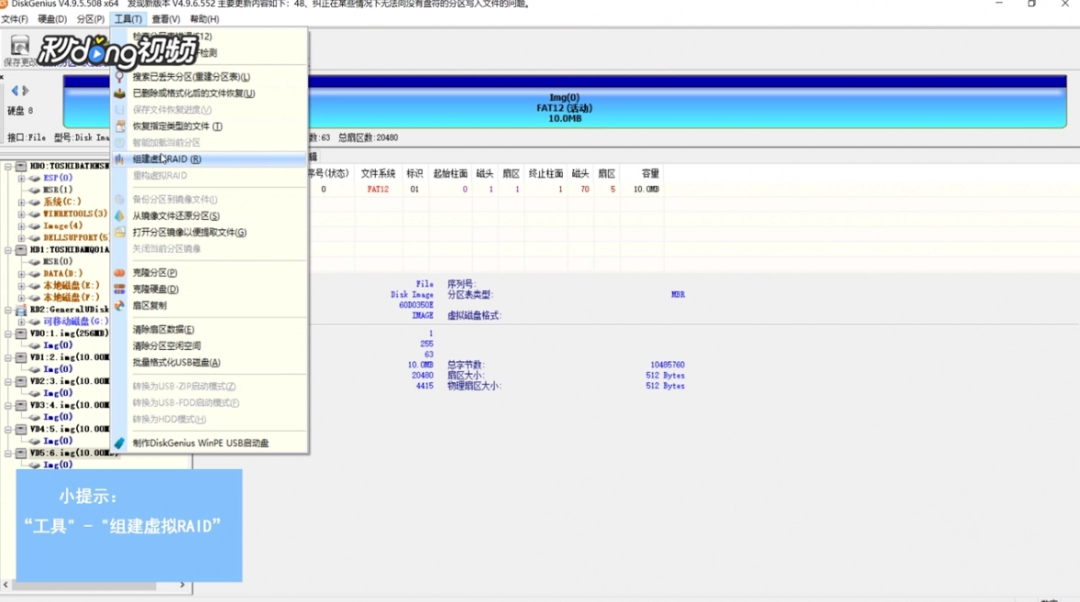Viewport: 1080px width, 602px height.
Task: Expand the 系统(C:) partition node
Action: pos(22,202)
